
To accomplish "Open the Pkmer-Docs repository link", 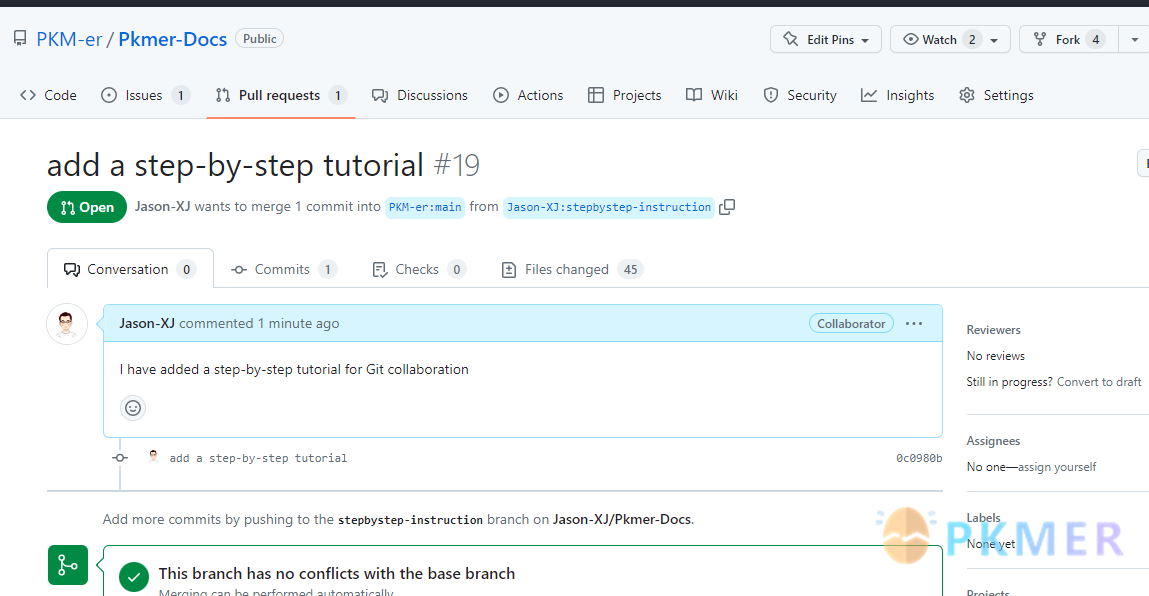I will click(172, 39).
